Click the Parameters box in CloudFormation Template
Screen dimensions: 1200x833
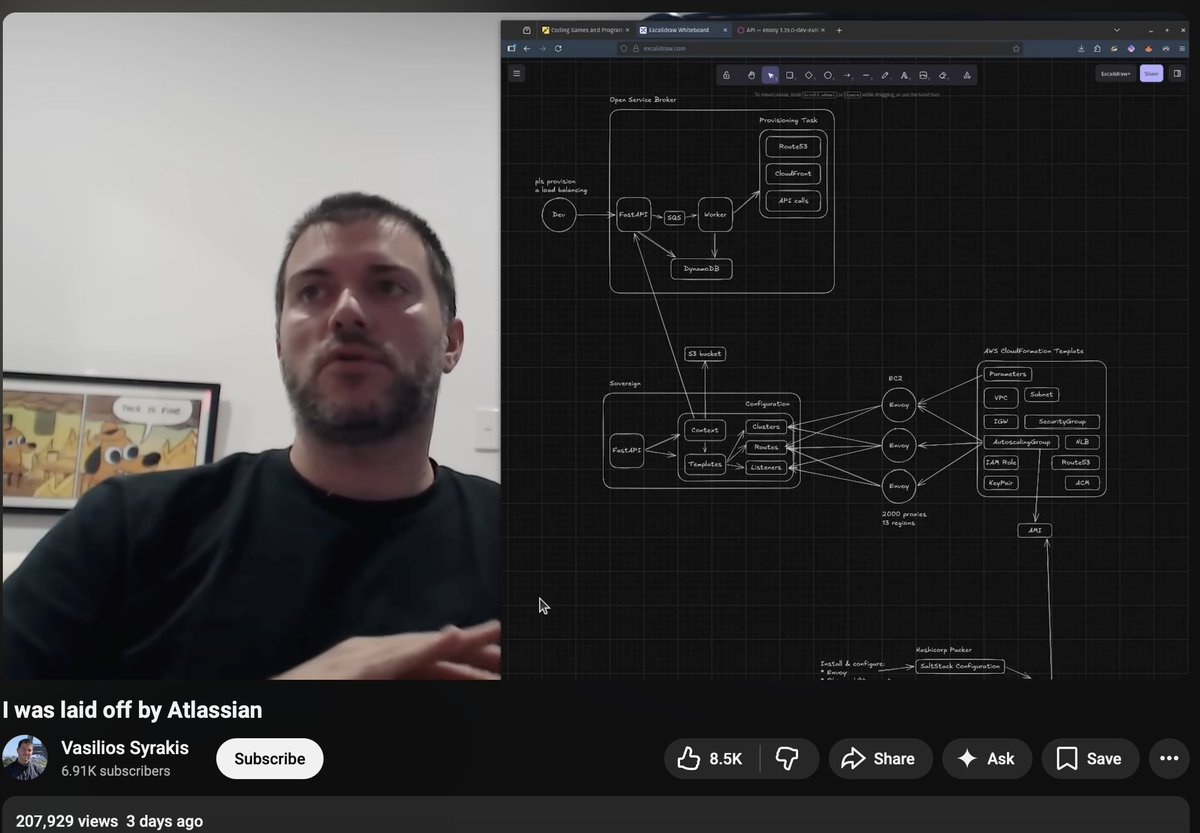click(x=1007, y=374)
